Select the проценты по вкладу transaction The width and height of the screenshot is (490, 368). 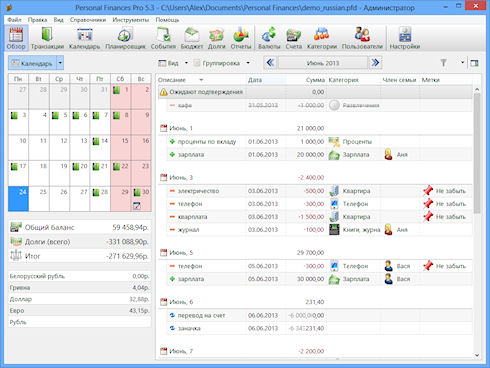pos(319,142)
